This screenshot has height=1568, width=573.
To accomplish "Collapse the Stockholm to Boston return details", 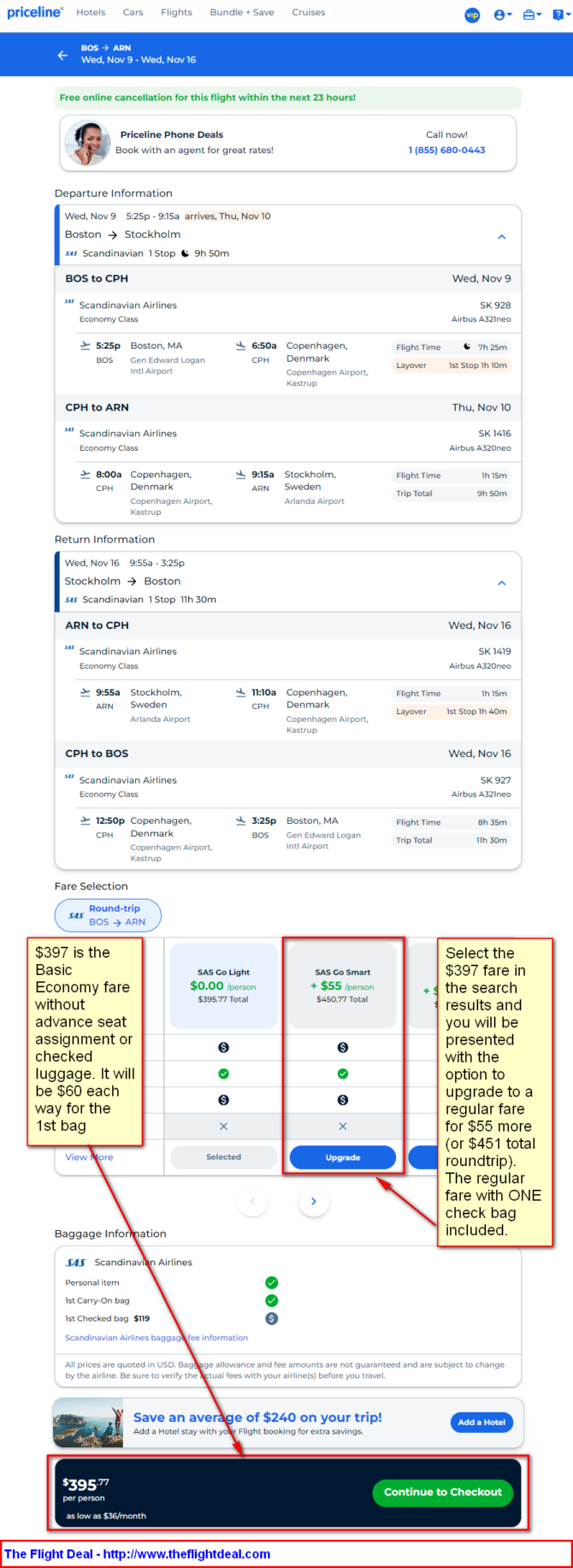I will 502,583.
